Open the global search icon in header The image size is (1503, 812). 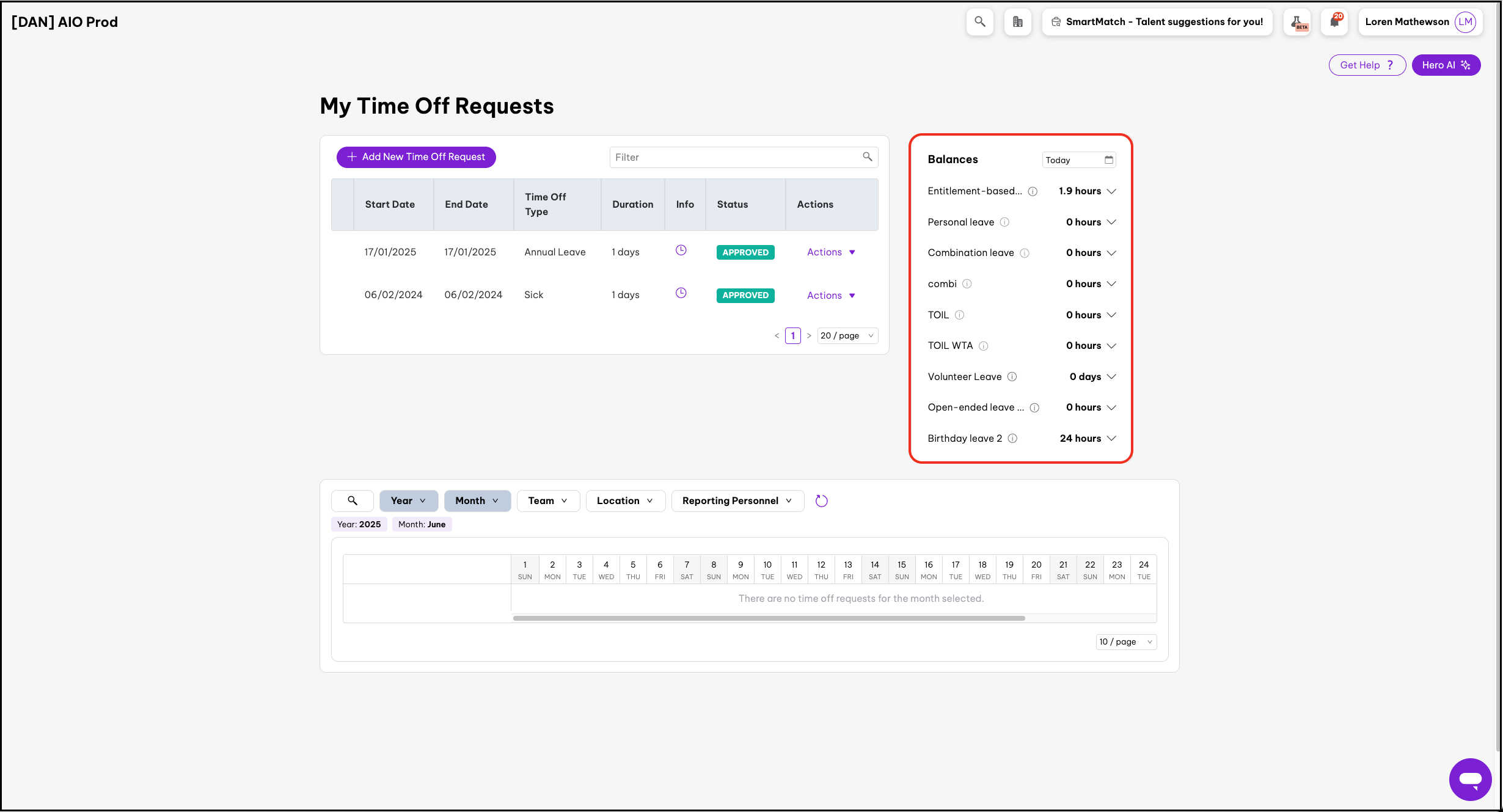(x=979, y=22)
